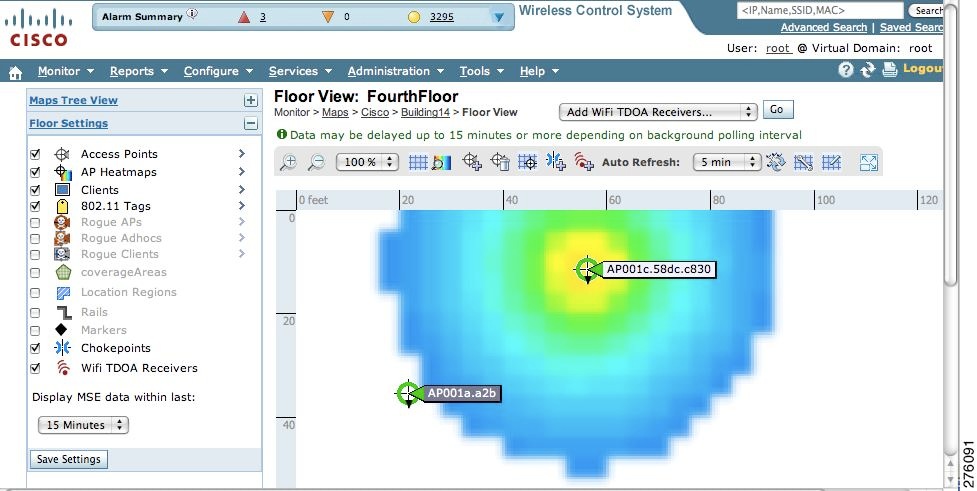The width and height of the screenshot is (977, 491).
Task: Click the map editor tools icon
Action: [x=803, y=163]
